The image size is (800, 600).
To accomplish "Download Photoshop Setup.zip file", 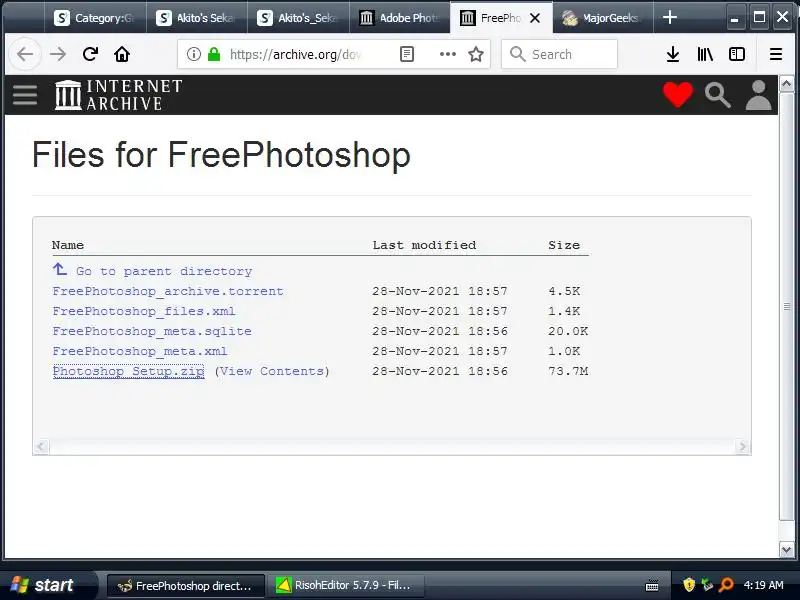I will (129, 371).
